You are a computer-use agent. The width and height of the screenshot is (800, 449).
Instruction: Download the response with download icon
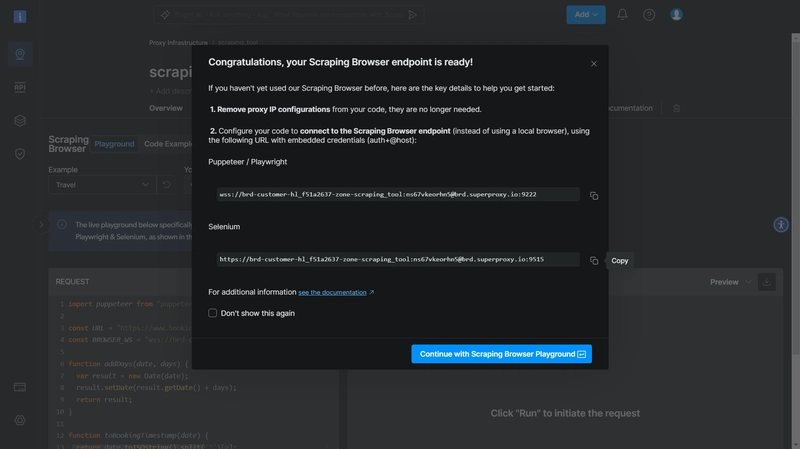click(x=767, y=282)
